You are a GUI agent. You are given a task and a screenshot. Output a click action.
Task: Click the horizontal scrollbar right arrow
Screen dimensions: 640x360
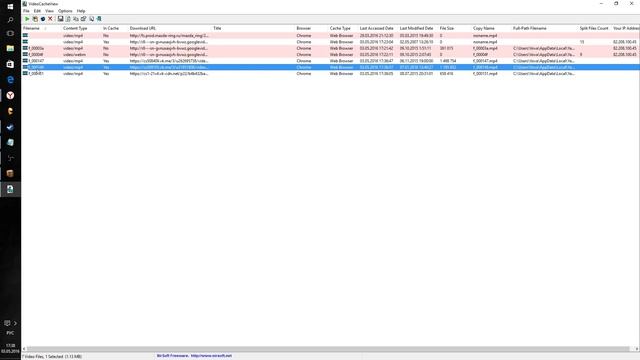click(x=636, y=349)
